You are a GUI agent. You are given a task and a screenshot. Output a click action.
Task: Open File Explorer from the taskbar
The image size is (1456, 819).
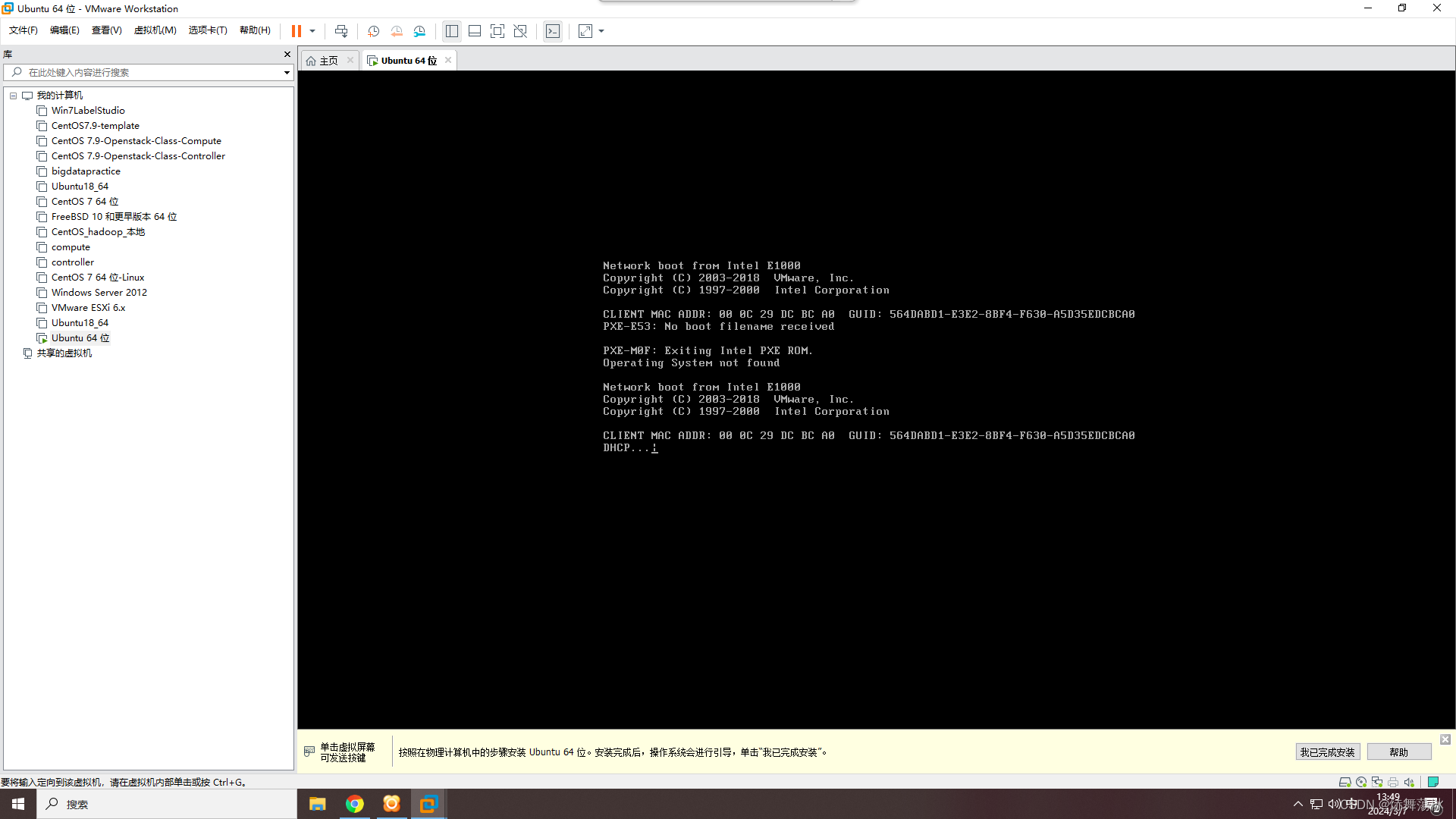click(318, 804)
